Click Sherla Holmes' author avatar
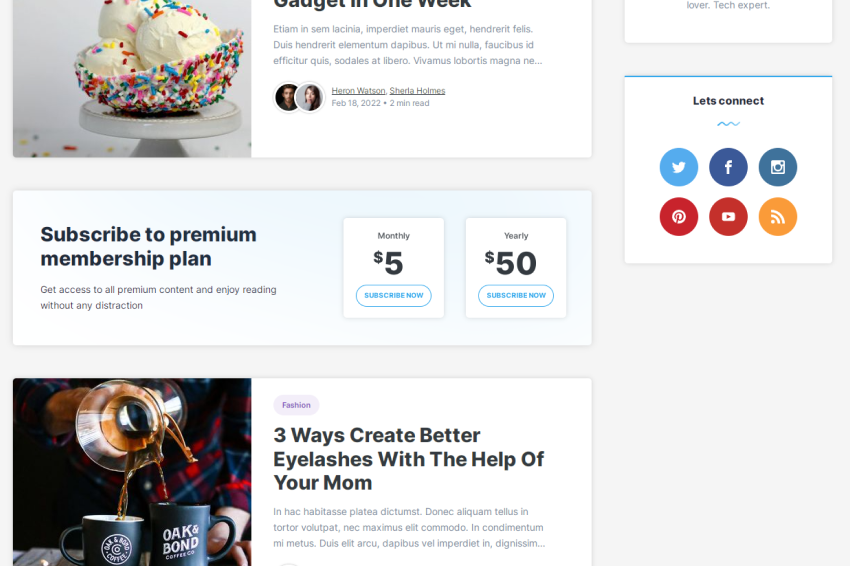The height and width of the screenshot is (566, 850). pos(310,98)
